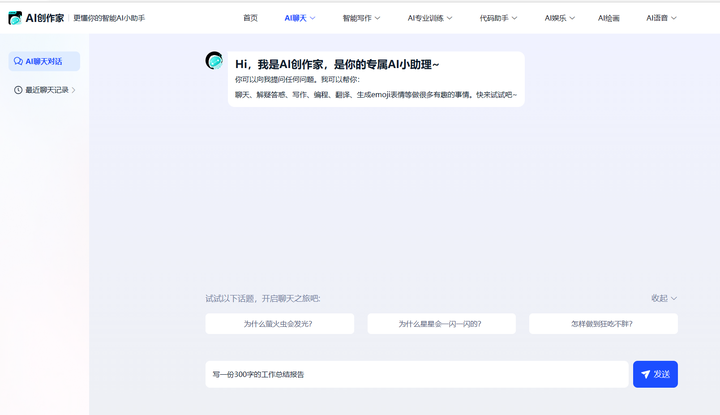Click the AI创作家 logo icon
The image size is (720, 415).
tap(15, 18)
